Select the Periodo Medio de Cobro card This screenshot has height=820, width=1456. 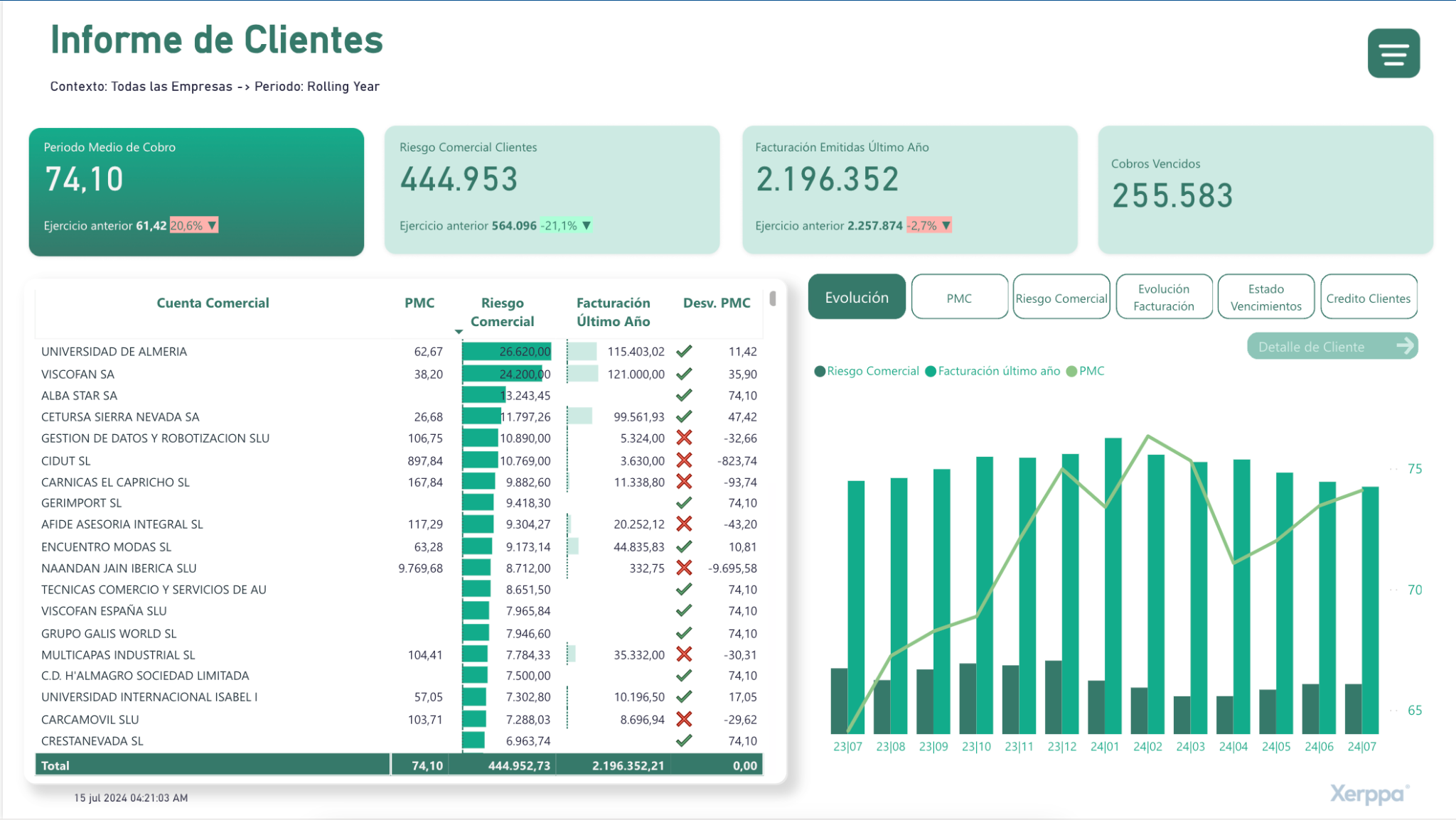[196, 192]
